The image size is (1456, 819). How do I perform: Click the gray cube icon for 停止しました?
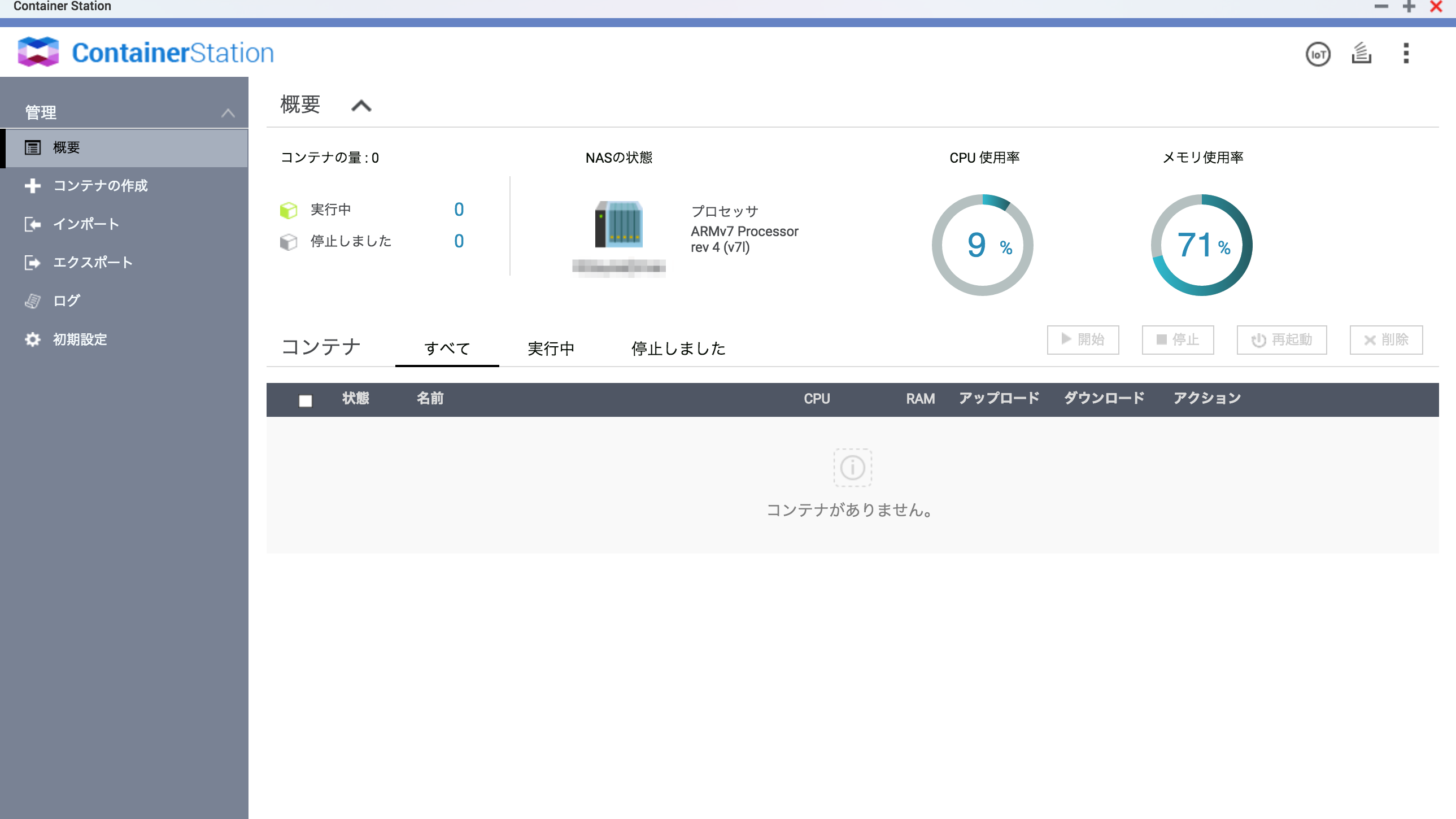point(288,242)
